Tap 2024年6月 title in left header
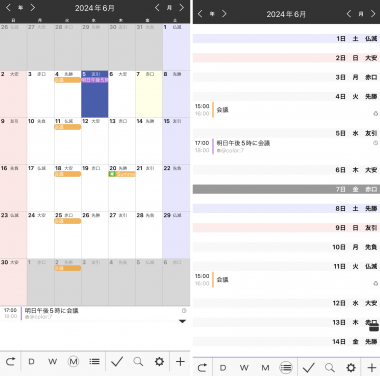Viewport: 380px width, 376px height. coord(95,8)
